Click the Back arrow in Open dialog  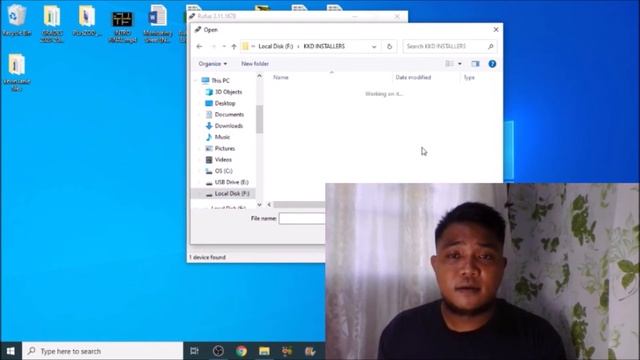[199, 47]
